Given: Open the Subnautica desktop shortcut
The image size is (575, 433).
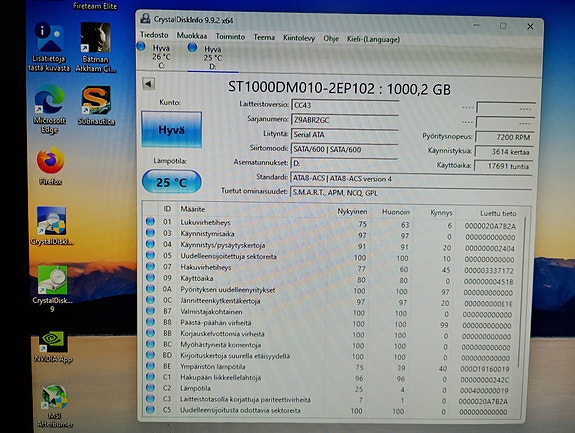Looking at the screenshot, I should [96, 106].
